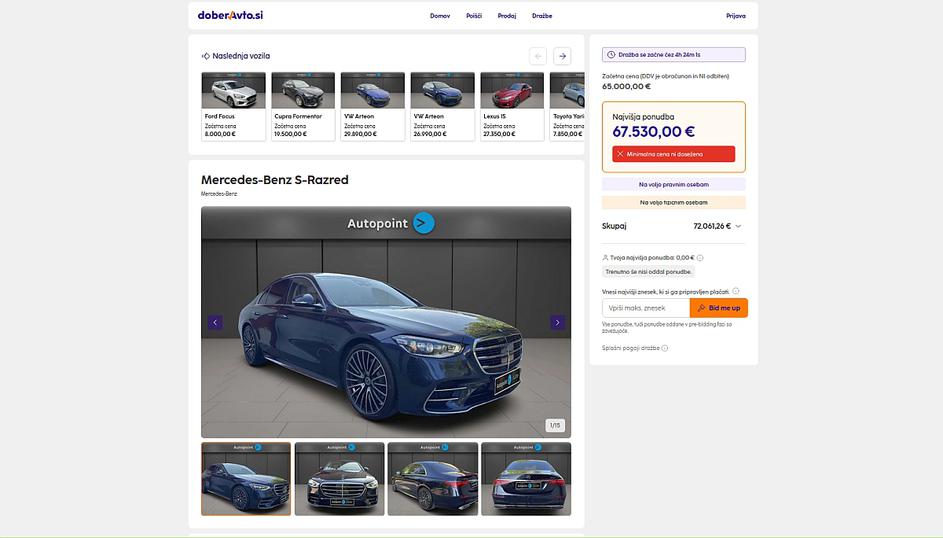Click info icon next to Splošni pogoji dražbe

tap(665, 348)
